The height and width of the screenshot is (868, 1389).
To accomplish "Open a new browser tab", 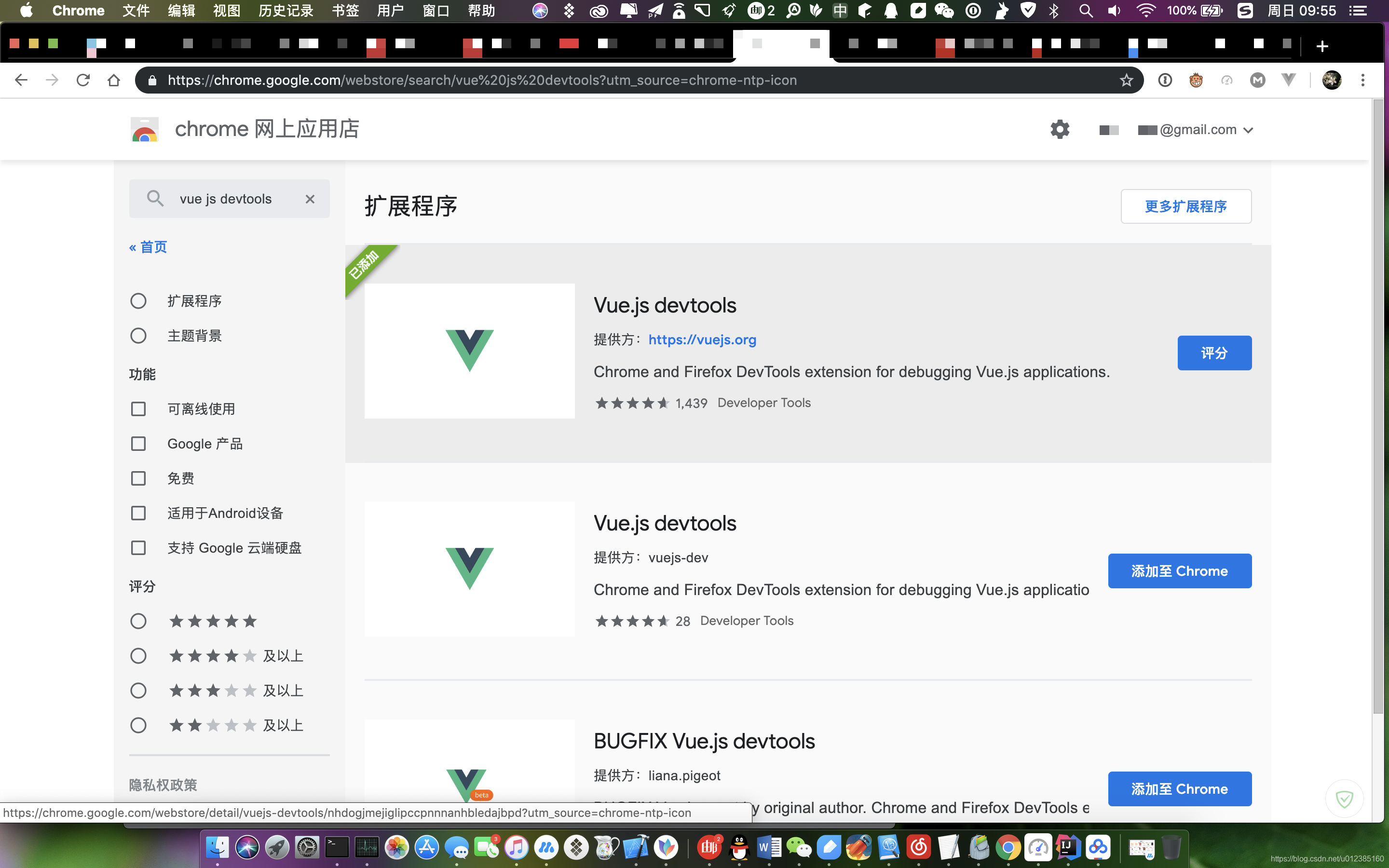I will pos(1322,46).
